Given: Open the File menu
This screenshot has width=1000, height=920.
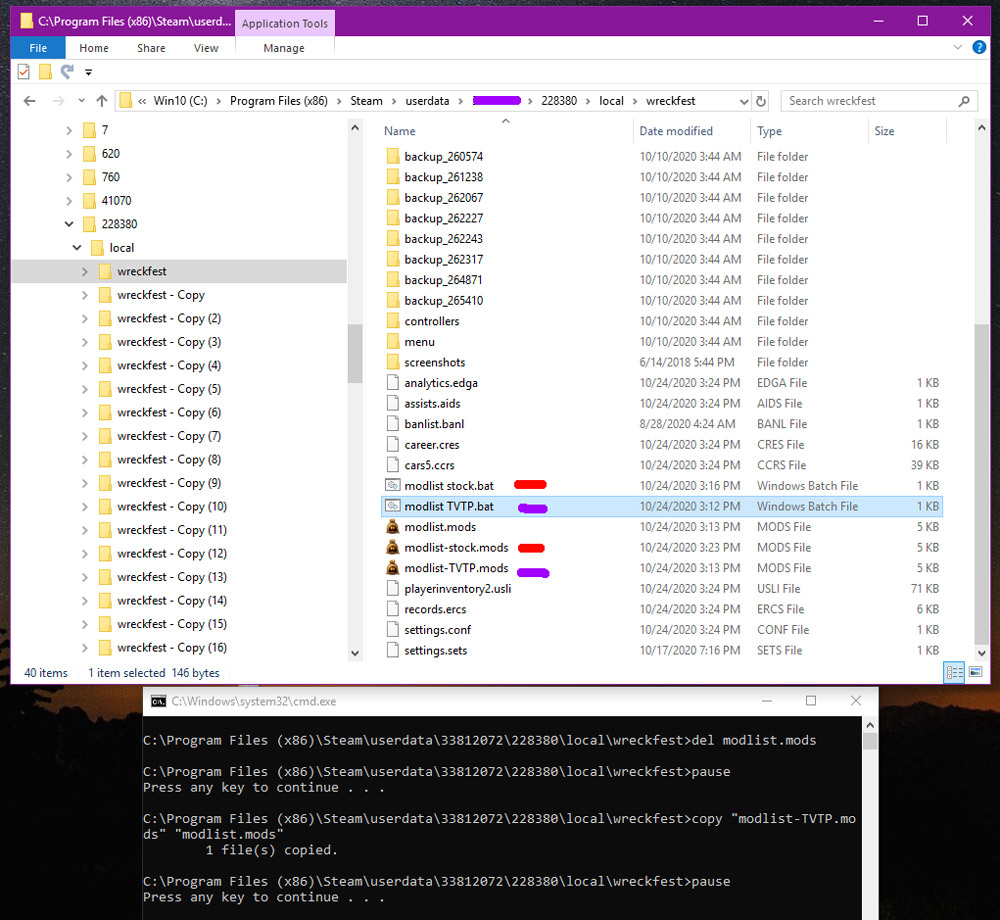Looking at the screenshot, I should (x=38, y=48).
